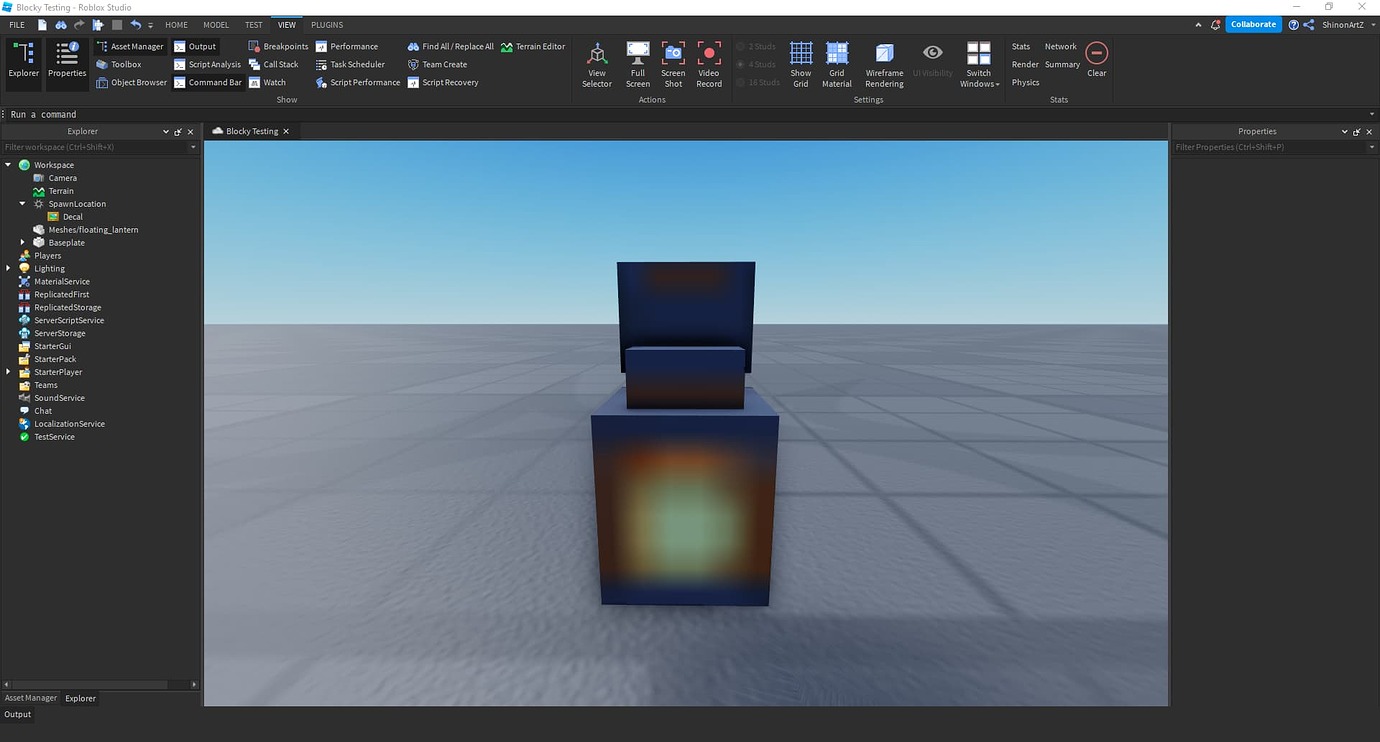
Task: Click the Collaborate button
Action: coord(1253,24)
